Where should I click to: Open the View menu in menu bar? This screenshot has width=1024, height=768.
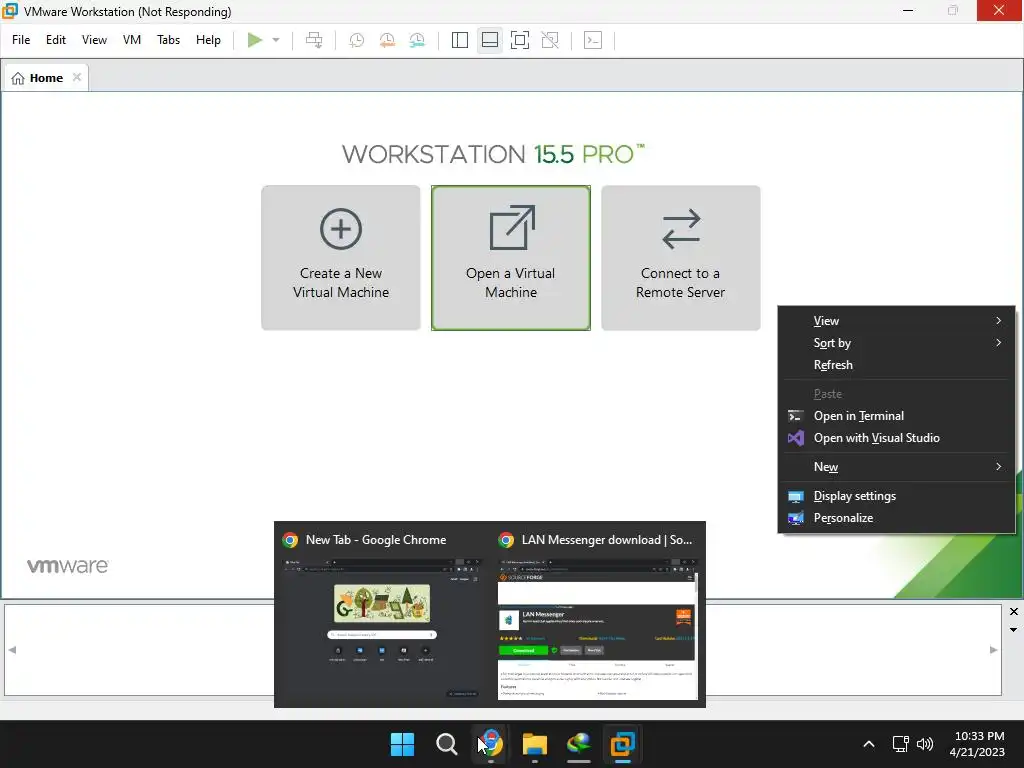pos(94,40)
